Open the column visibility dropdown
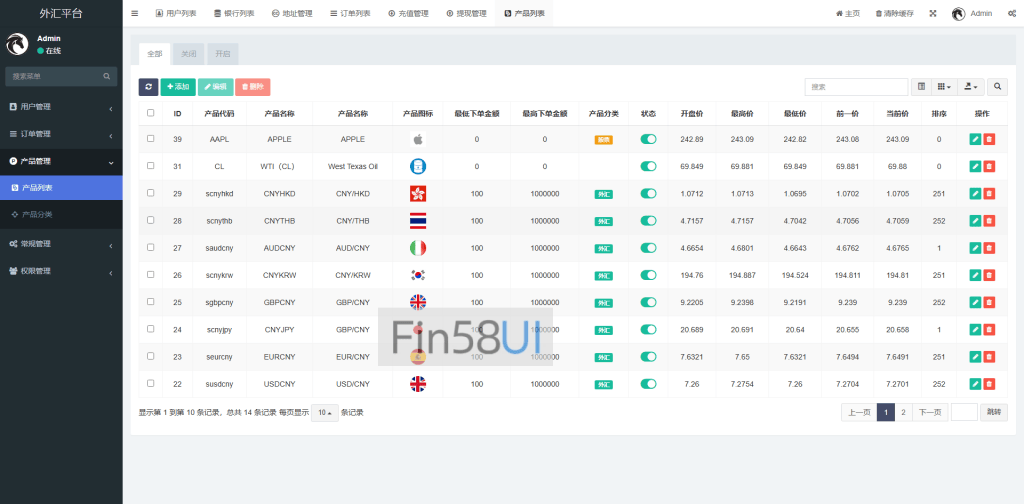Screen dimensions: 1024x504 tap(944, 87)
